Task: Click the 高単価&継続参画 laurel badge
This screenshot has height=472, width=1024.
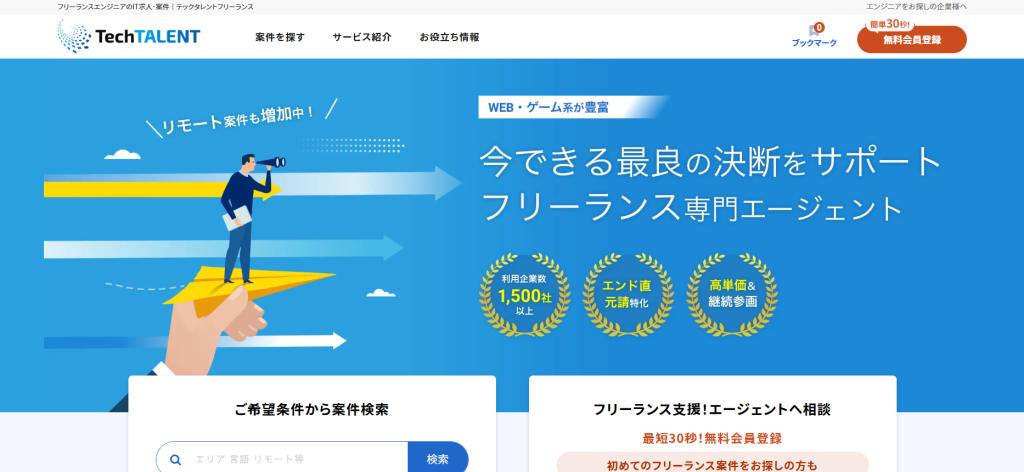Action: pyautogui.click(x=733, y=295)
